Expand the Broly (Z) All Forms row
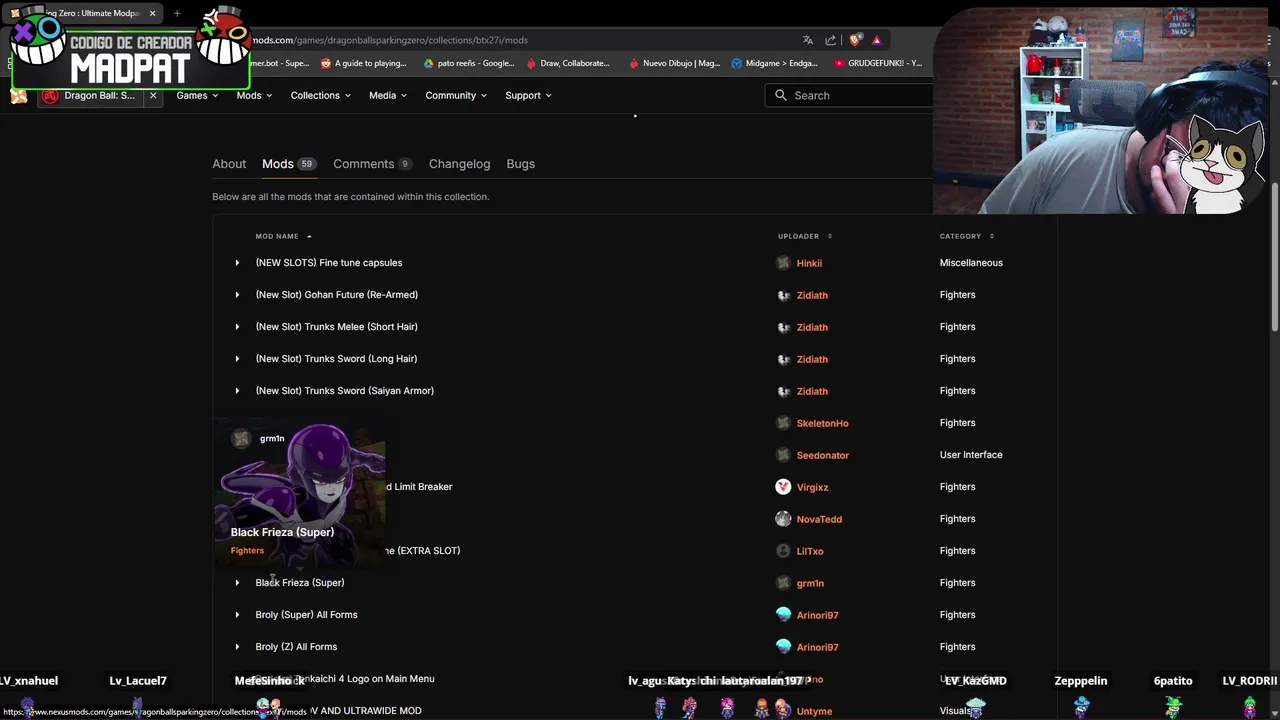The image size is (1280, 720). point(237,647)
